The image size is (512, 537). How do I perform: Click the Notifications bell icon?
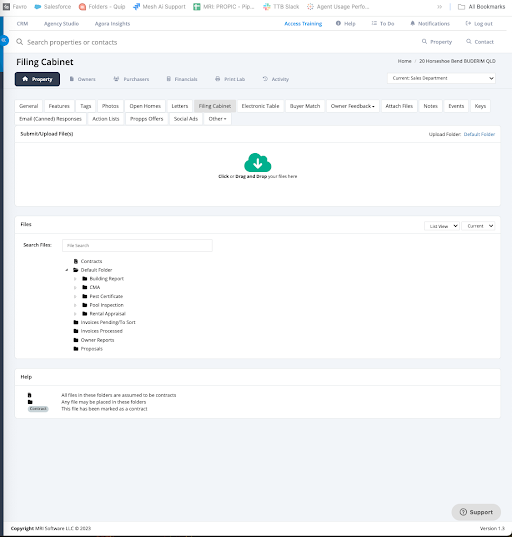pos(412,23)
